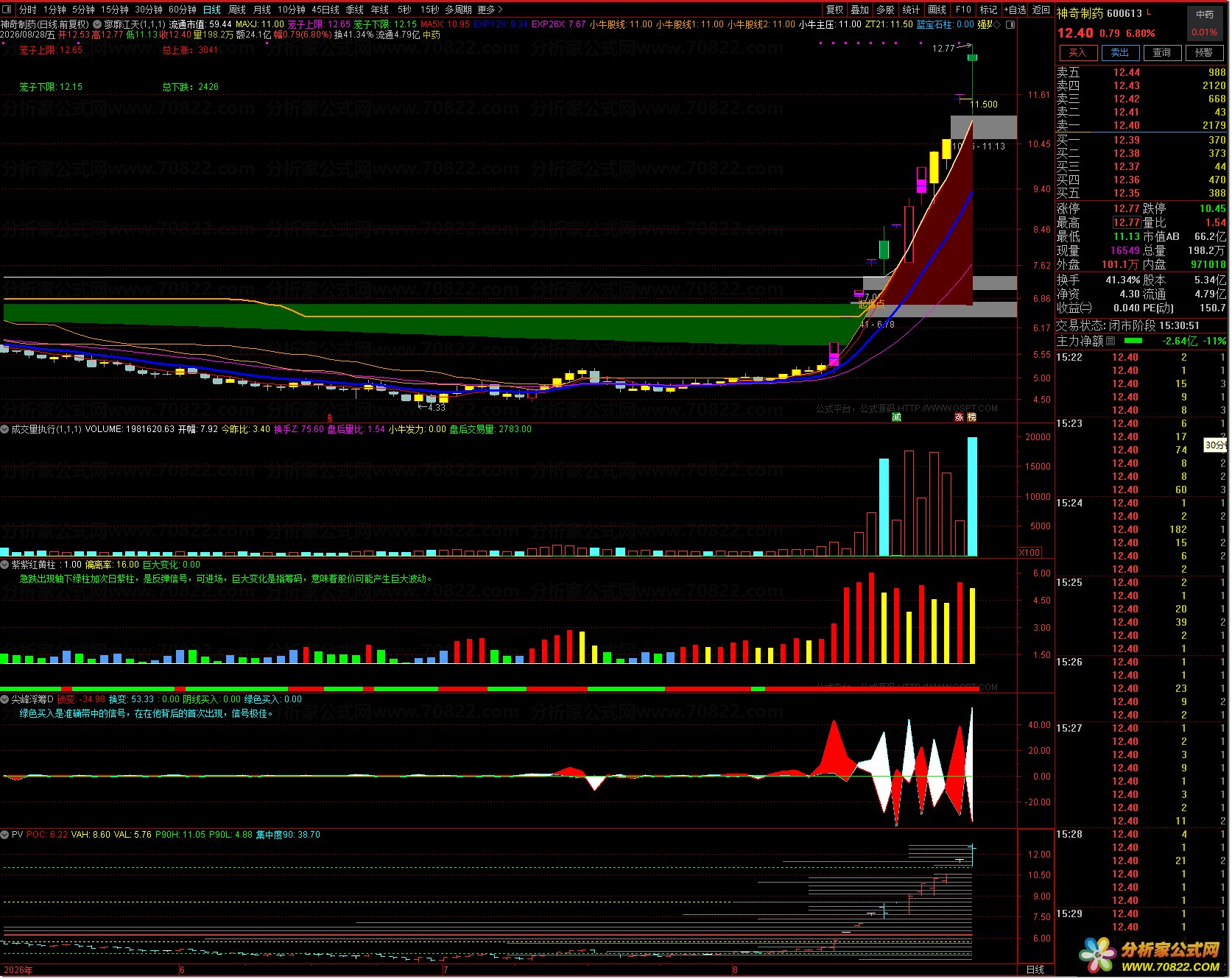The image size is (1232, 979).
Task: Select the 1分钟 period
Action: [54, 10]
